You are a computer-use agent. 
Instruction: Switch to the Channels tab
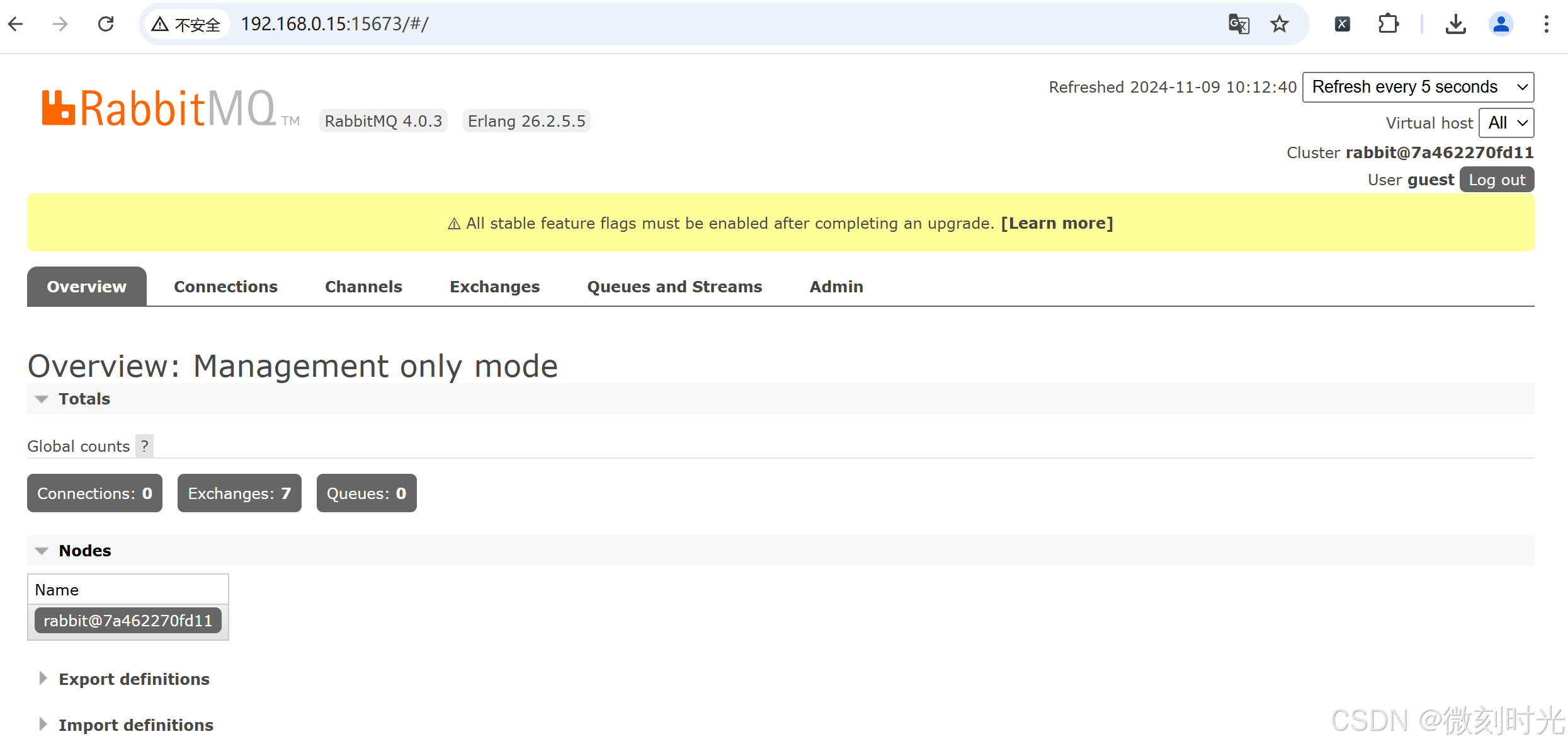pos(363,287)
